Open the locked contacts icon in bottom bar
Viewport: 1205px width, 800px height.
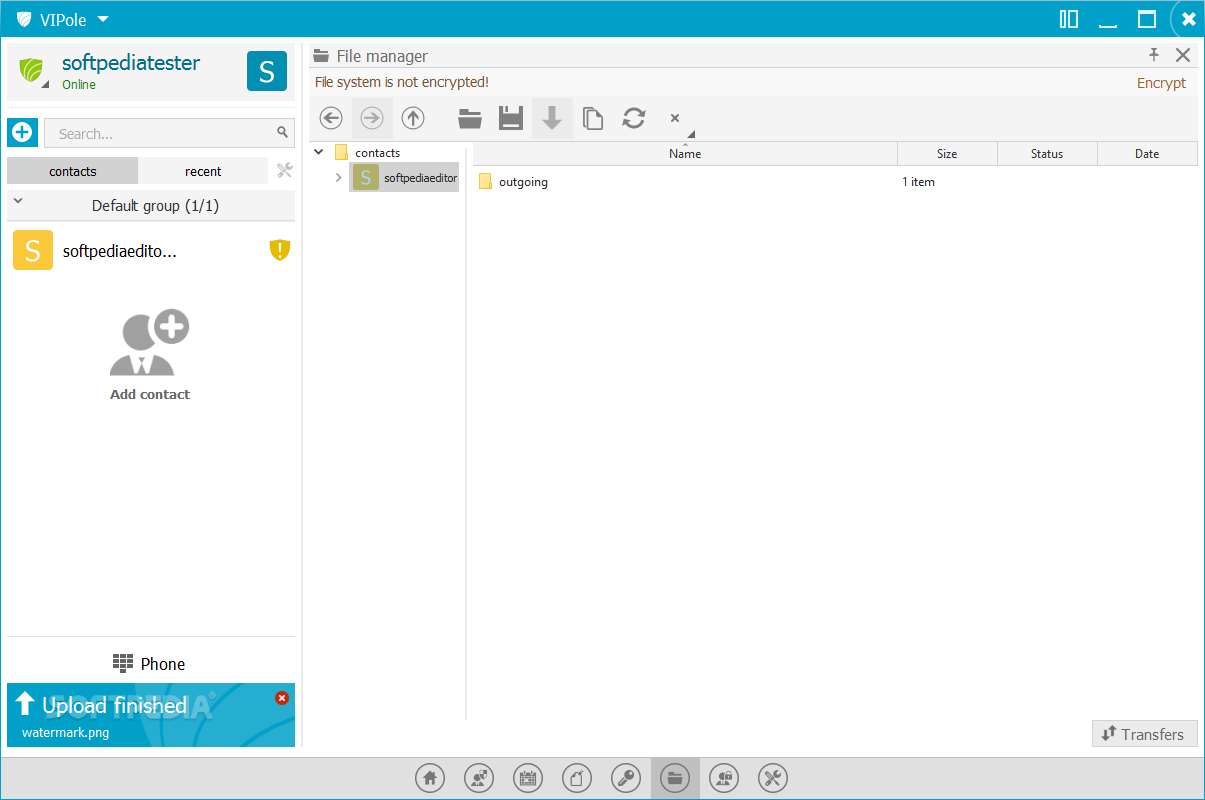(x=724, y=777)
